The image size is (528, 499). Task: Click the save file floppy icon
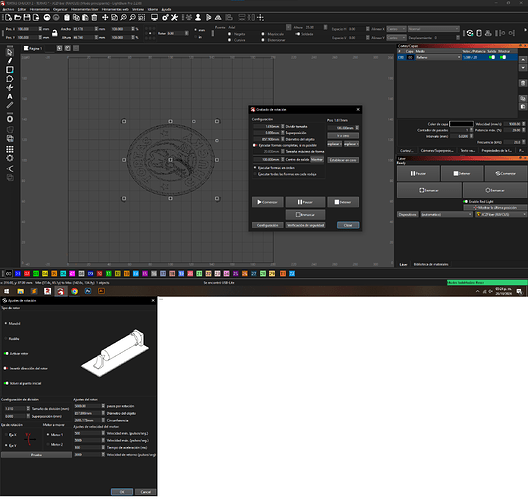[x=27, y=18]
